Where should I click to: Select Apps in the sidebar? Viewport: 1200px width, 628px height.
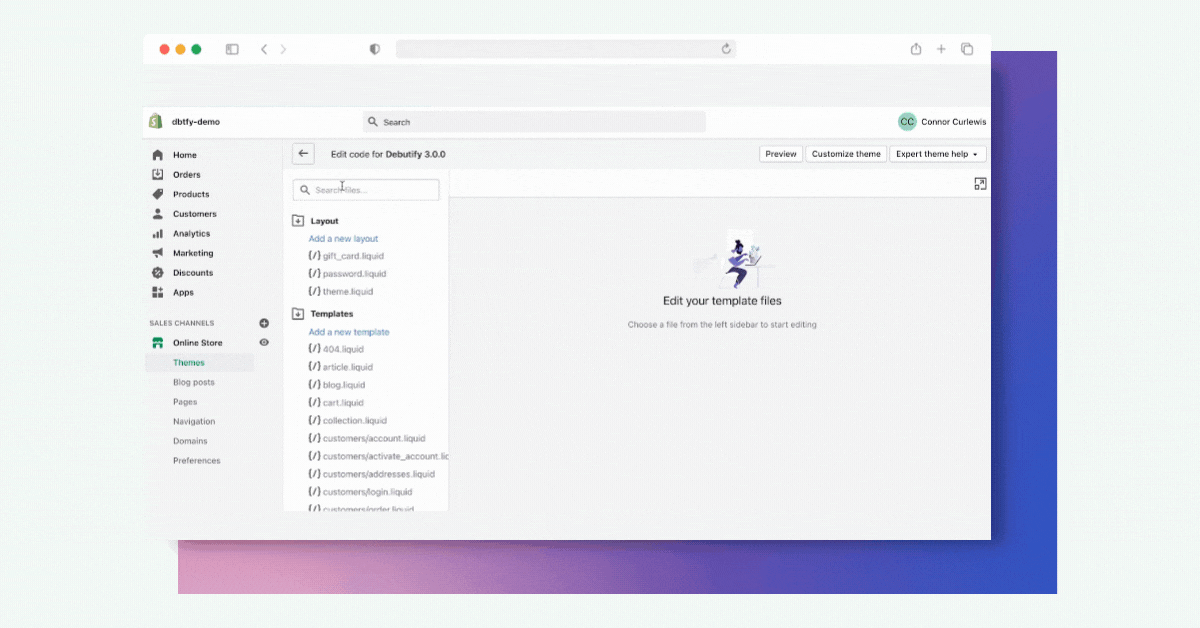click(x=183, y=293)
